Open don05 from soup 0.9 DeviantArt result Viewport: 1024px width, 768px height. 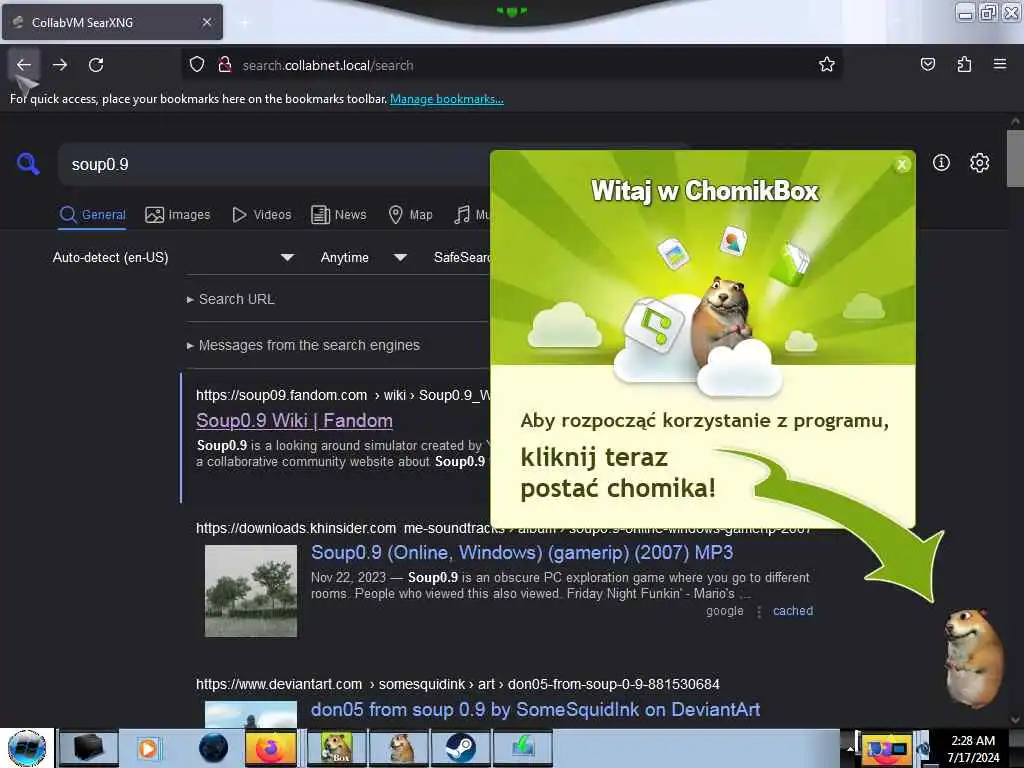536,710
